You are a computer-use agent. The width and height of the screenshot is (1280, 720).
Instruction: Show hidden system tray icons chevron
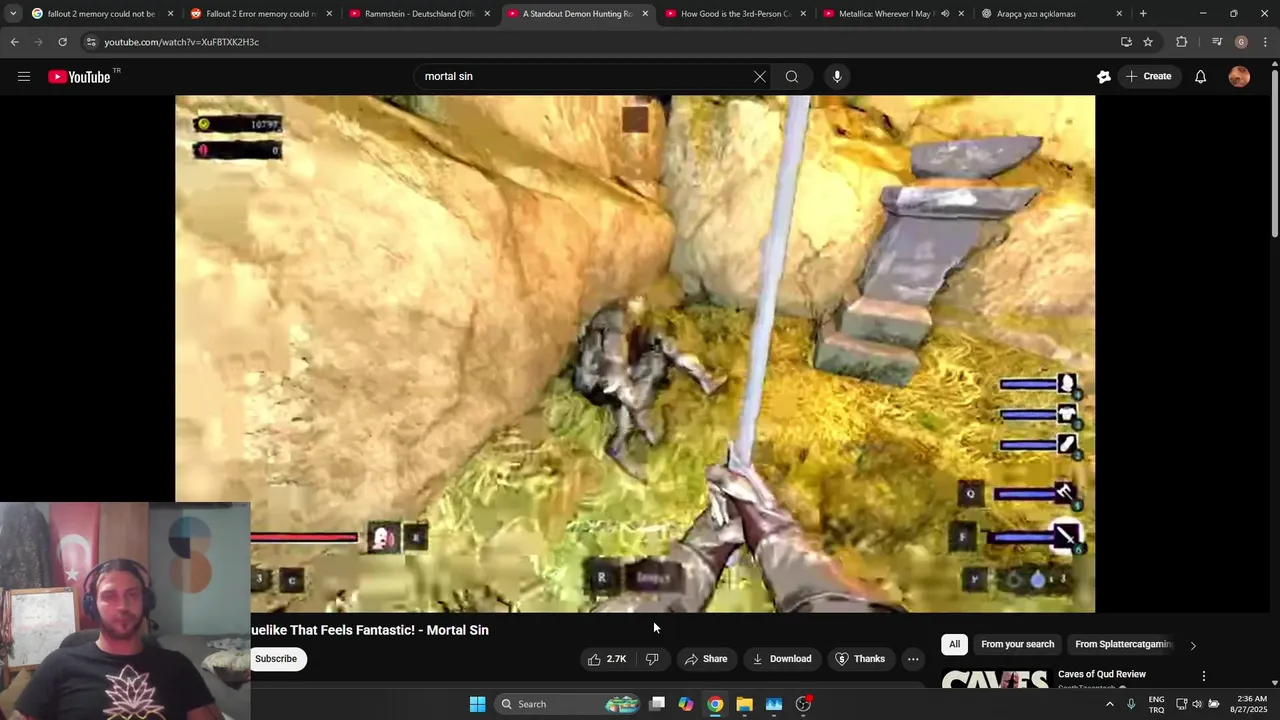coord(1109,704)
